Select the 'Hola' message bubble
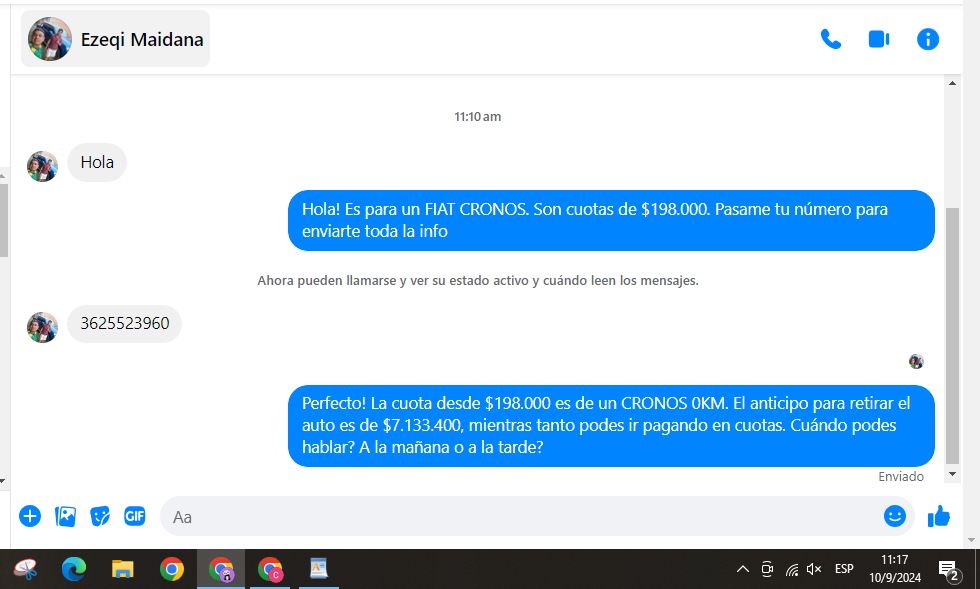This screenshot has height=589, width=980. pos(97,163)
